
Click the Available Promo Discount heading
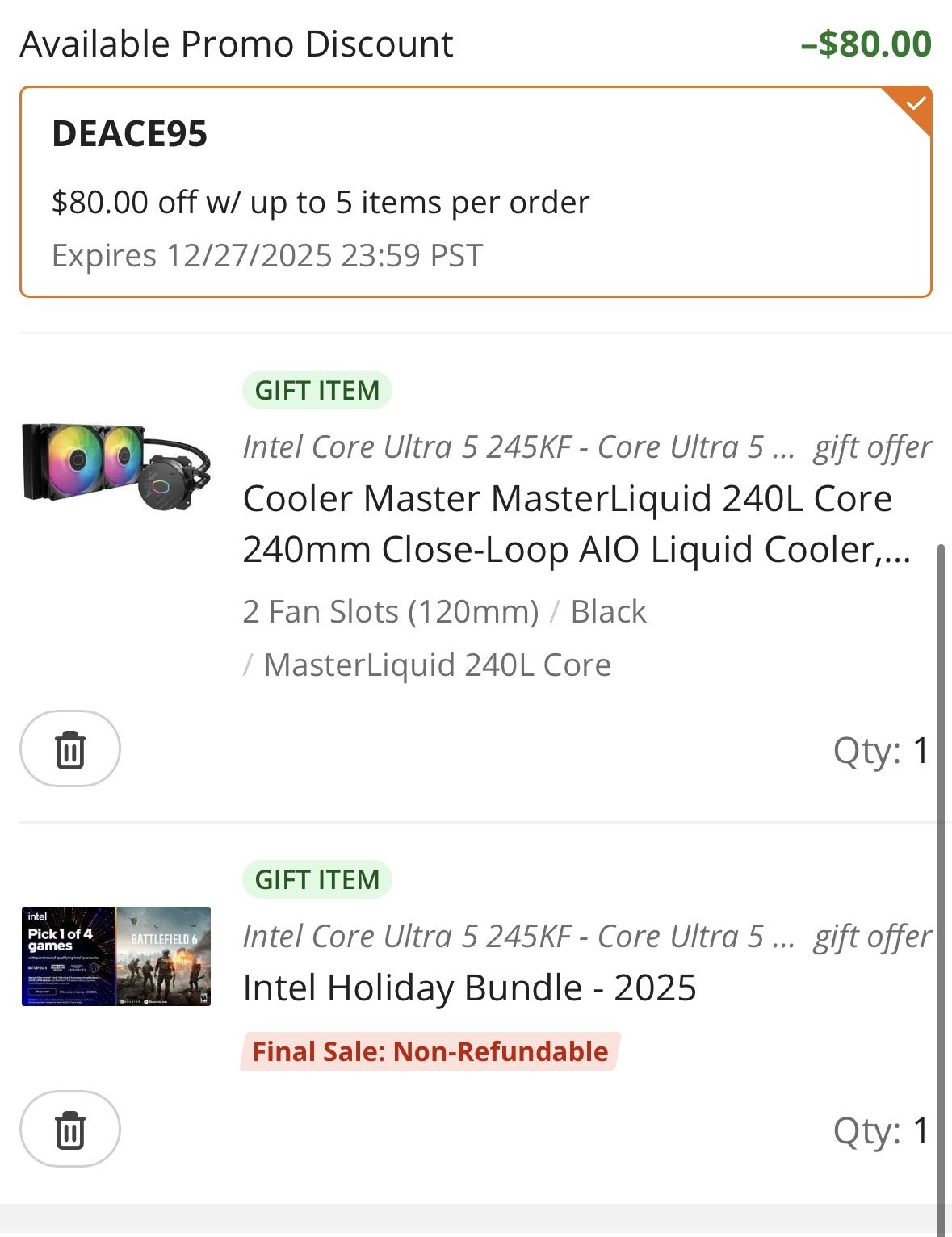[237, 44]
